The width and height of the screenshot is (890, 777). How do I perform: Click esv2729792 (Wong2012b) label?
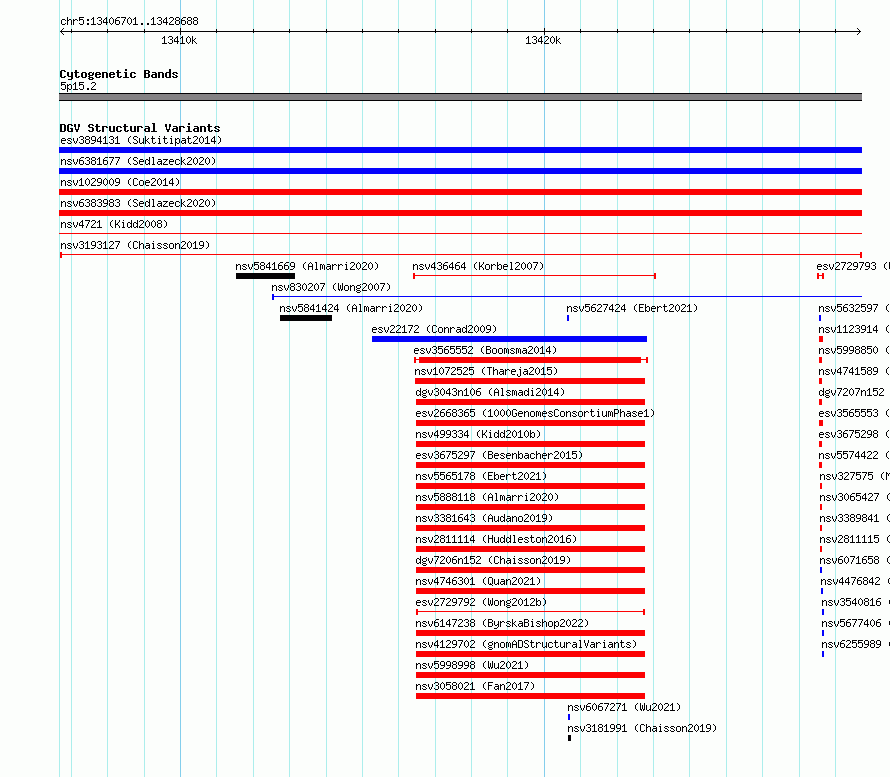coord(481,602)
